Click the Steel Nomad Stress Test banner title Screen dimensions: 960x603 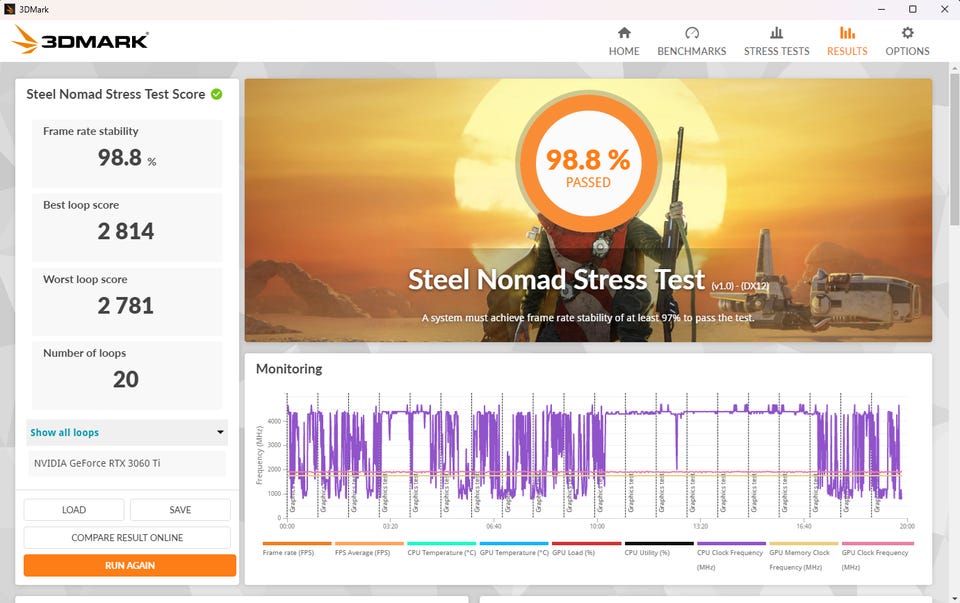[557, 280]
